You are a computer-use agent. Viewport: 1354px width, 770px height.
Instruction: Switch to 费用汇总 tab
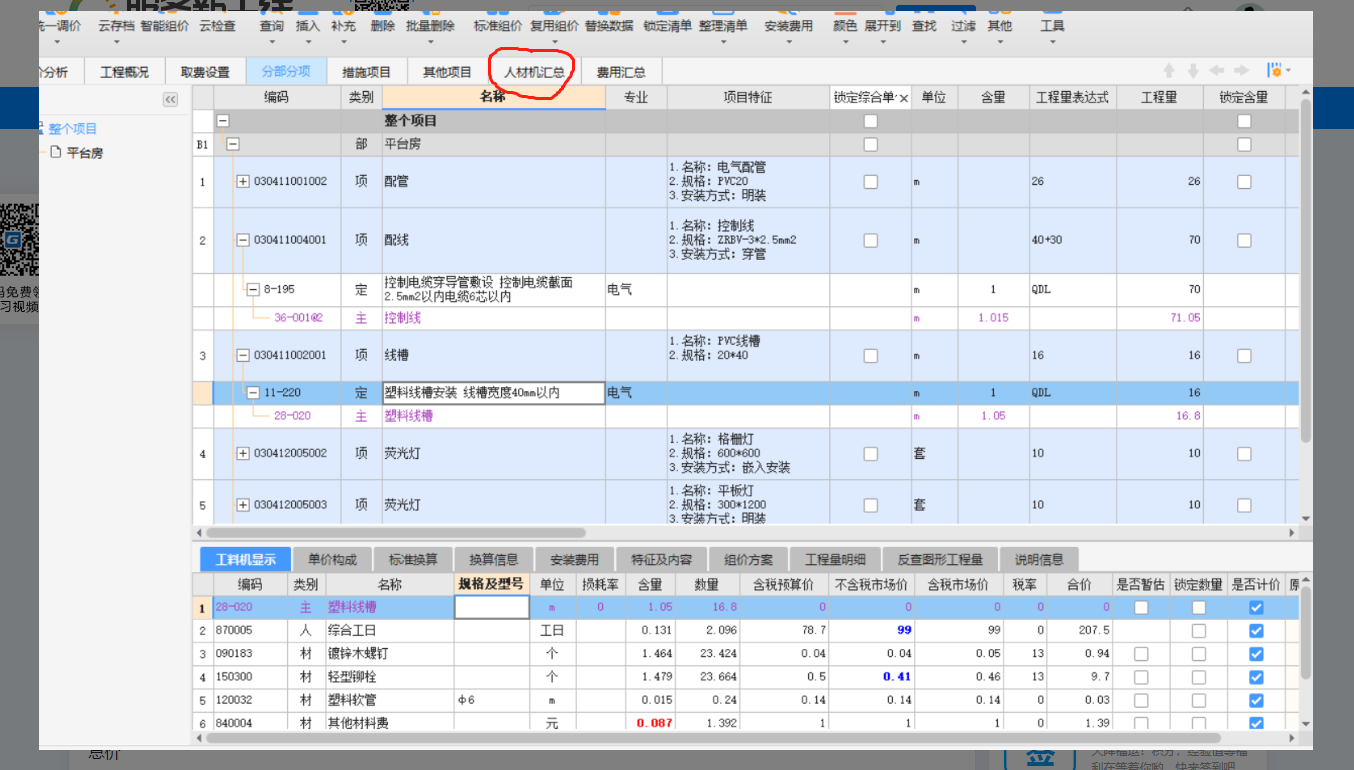[x=621, y=72]
